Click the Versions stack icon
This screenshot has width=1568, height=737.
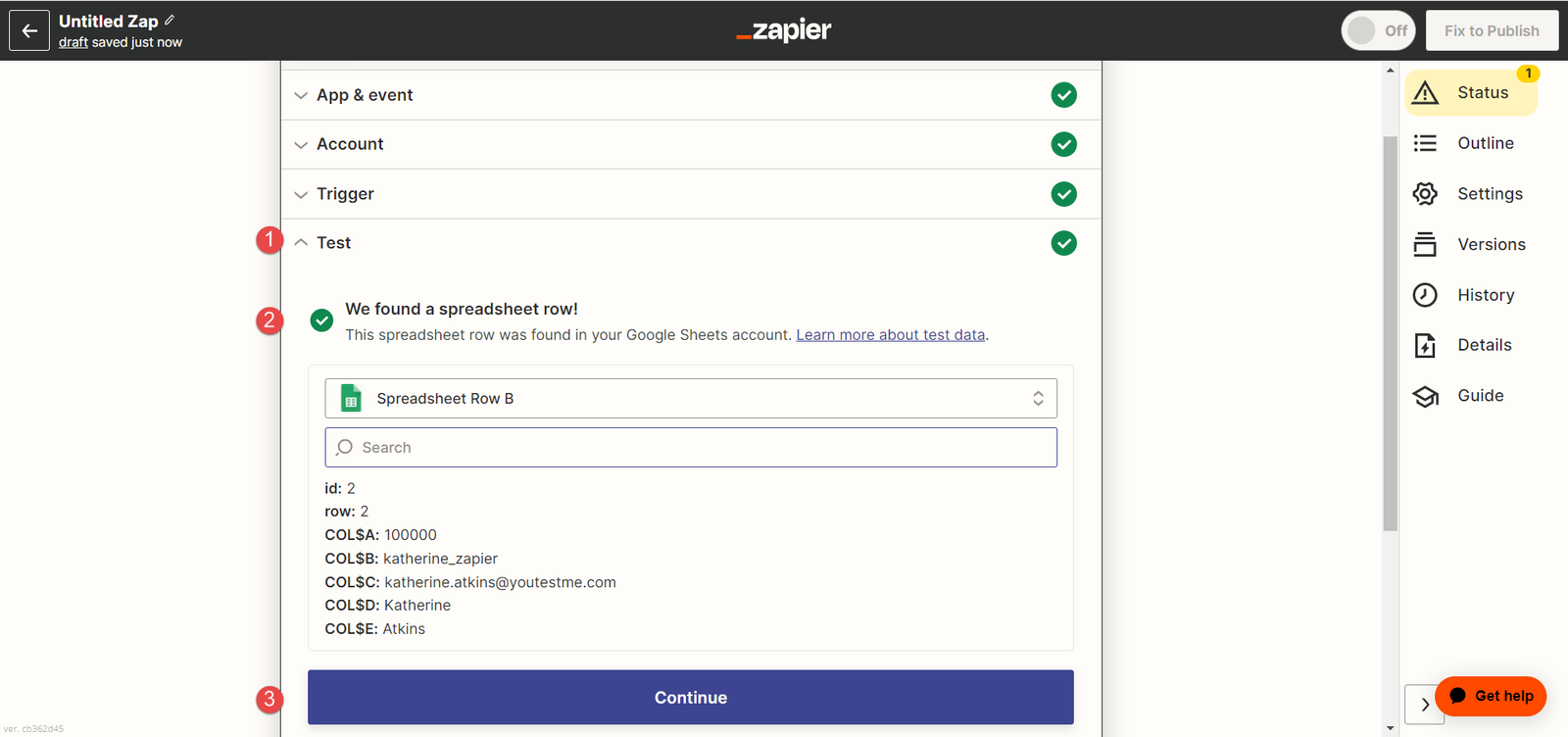click(1425, 244)
